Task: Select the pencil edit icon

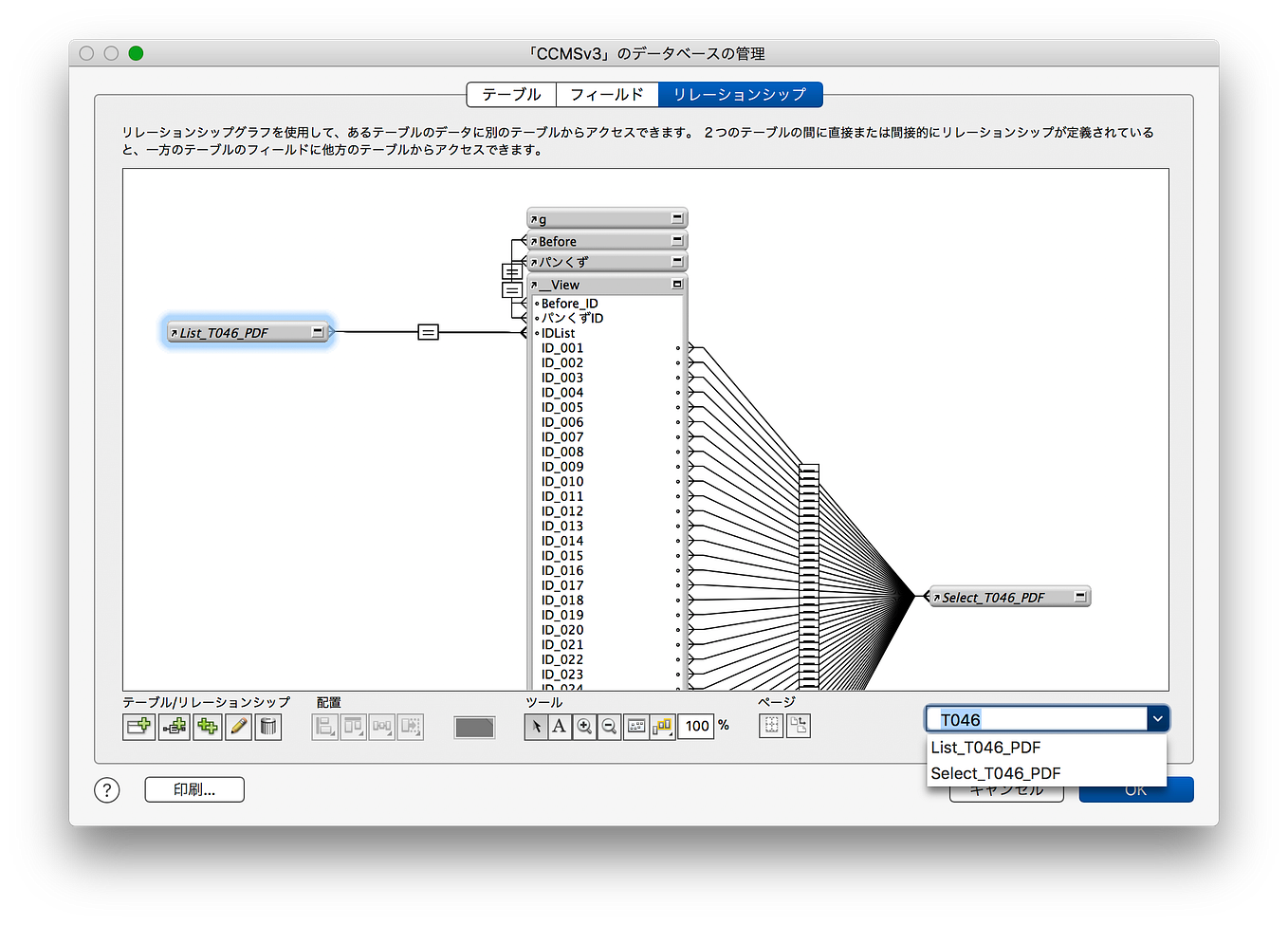Action: [238, 726]
